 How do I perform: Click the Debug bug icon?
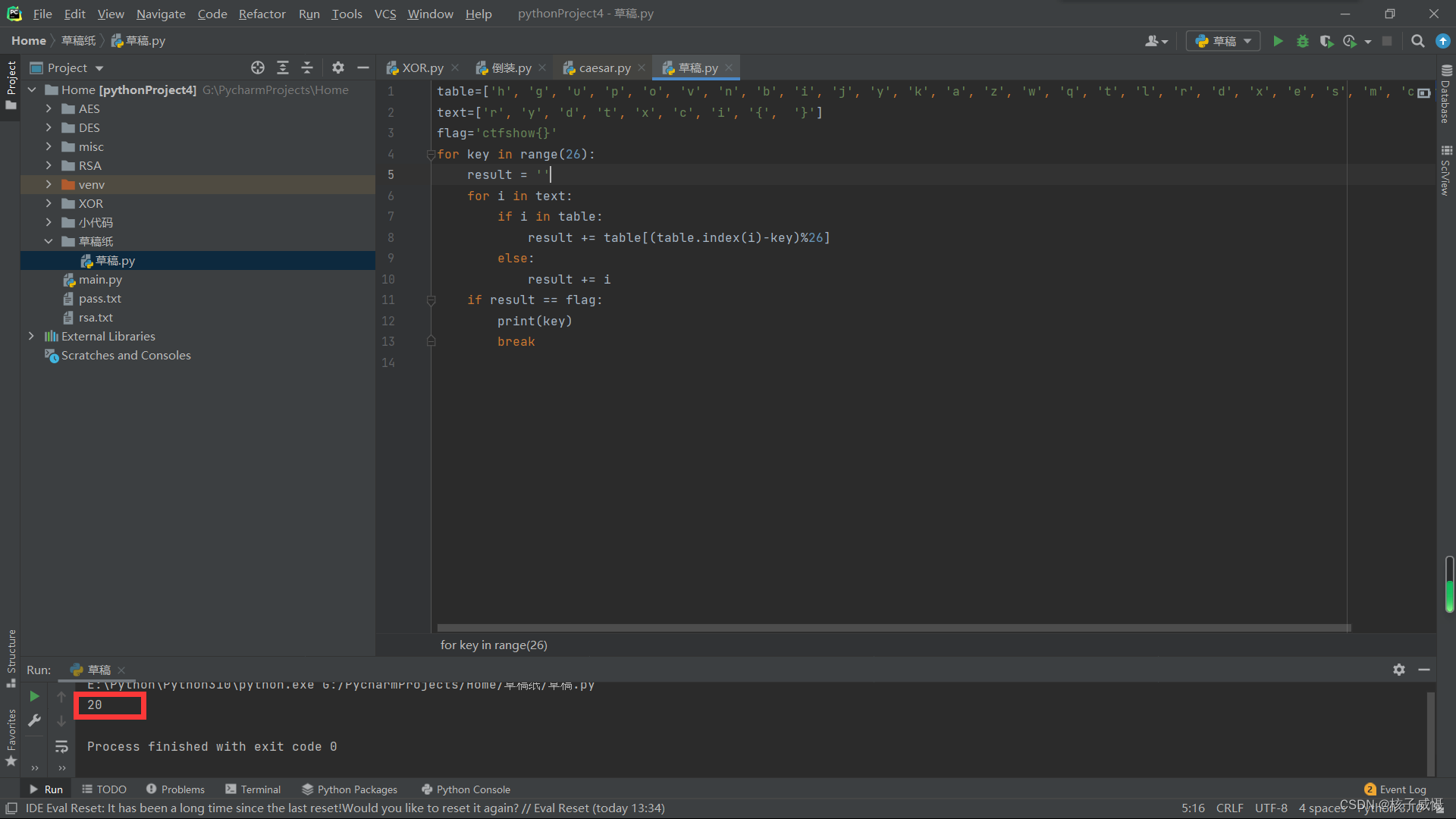pyautogui.click(x=1302, y=41)
